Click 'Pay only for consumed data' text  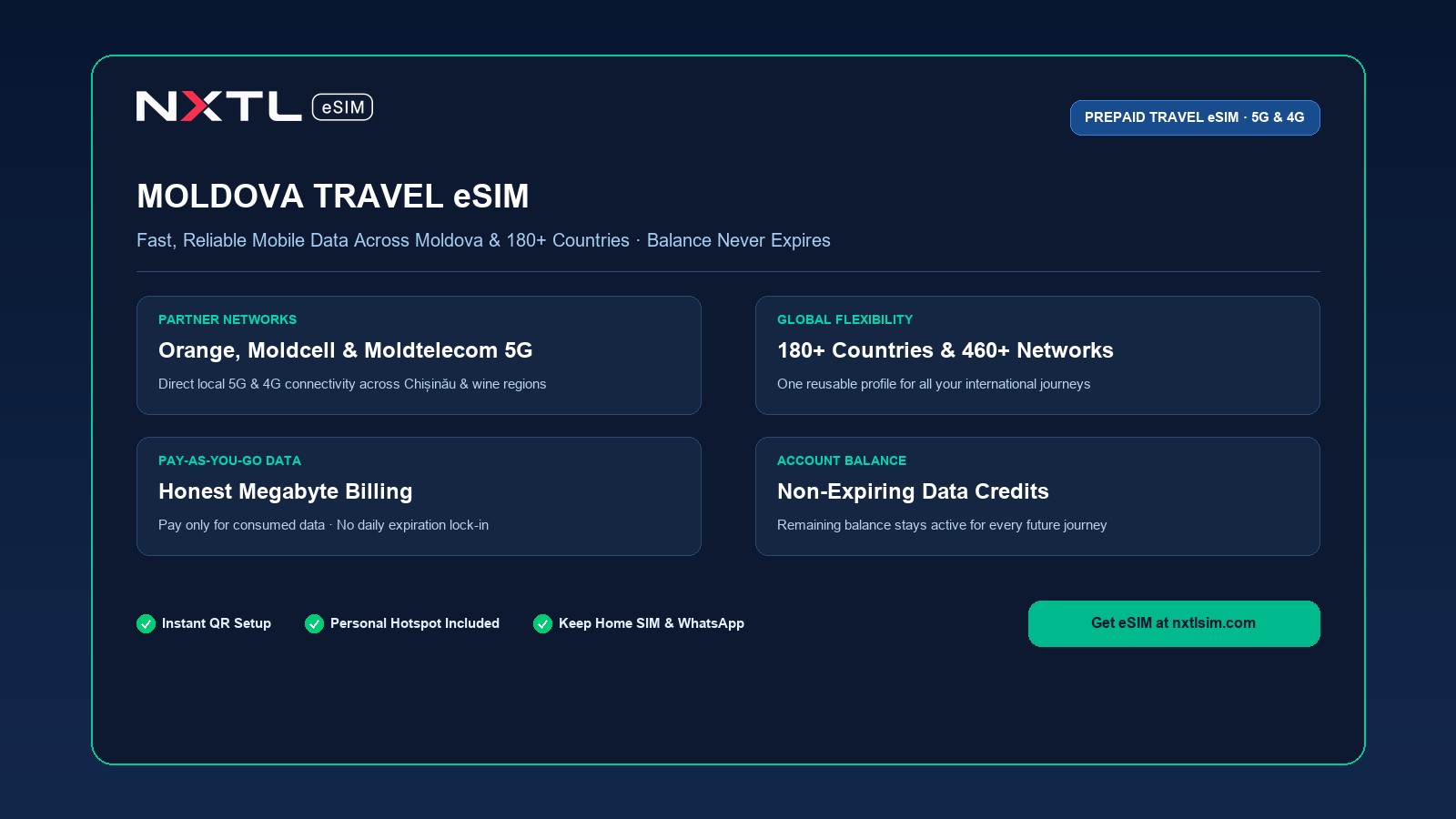tap(323, 525)
